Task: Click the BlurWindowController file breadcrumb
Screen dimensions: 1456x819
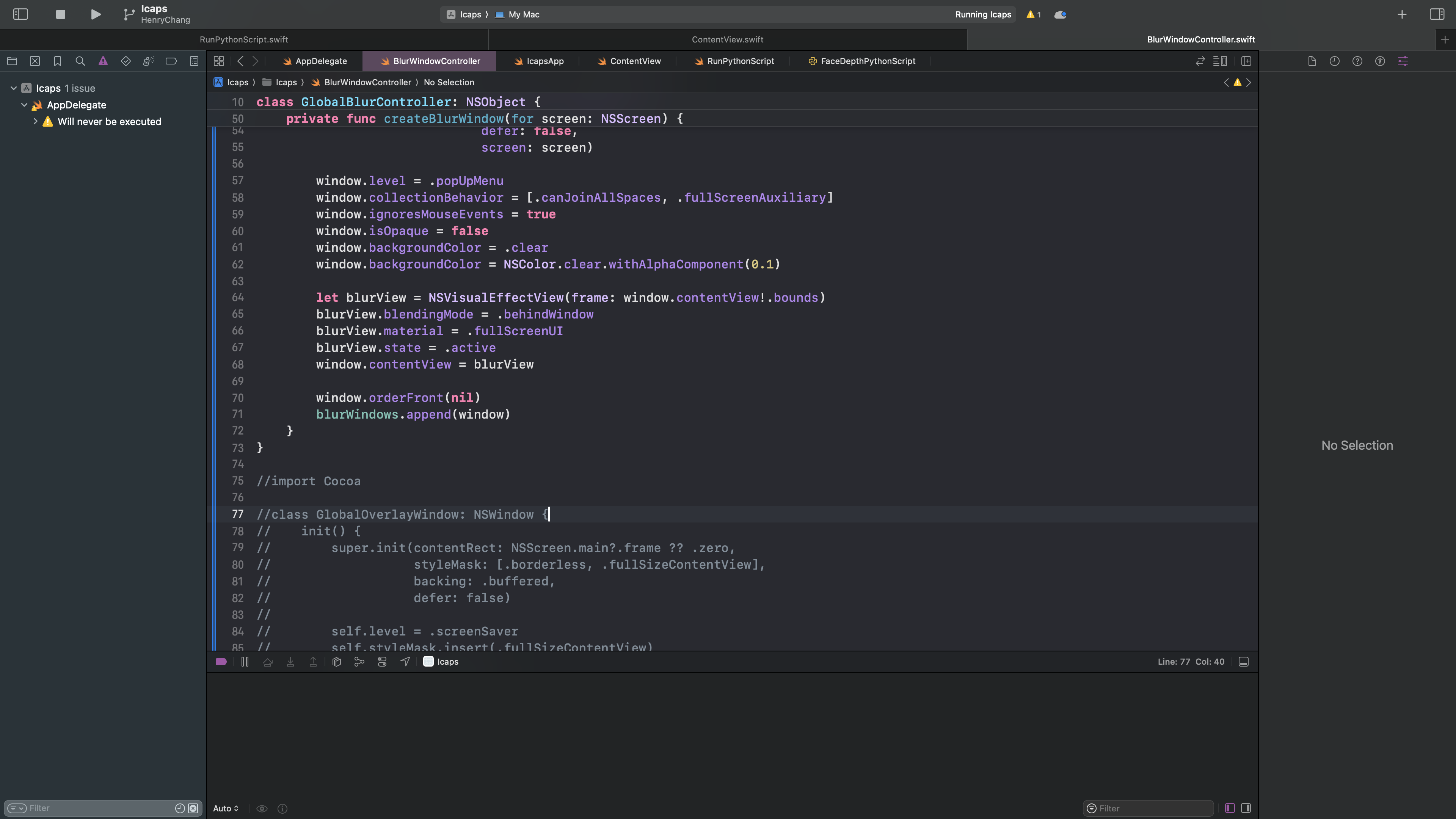Action: point(361,83)
